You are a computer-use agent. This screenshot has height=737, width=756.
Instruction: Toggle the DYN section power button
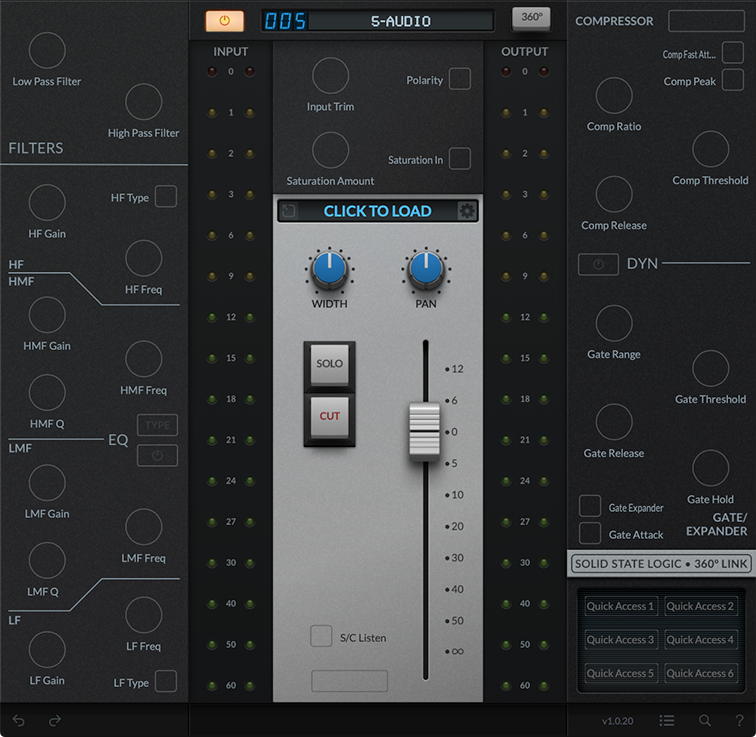pos(598,264)
